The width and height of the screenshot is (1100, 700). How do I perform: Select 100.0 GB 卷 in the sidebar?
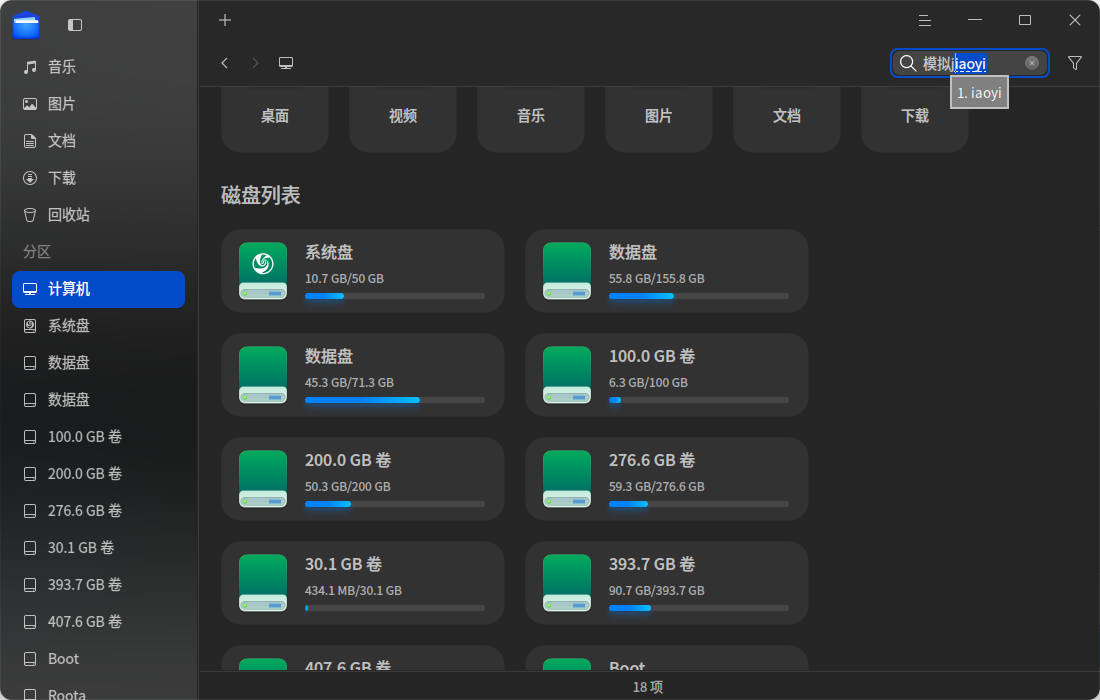[98, 437]
